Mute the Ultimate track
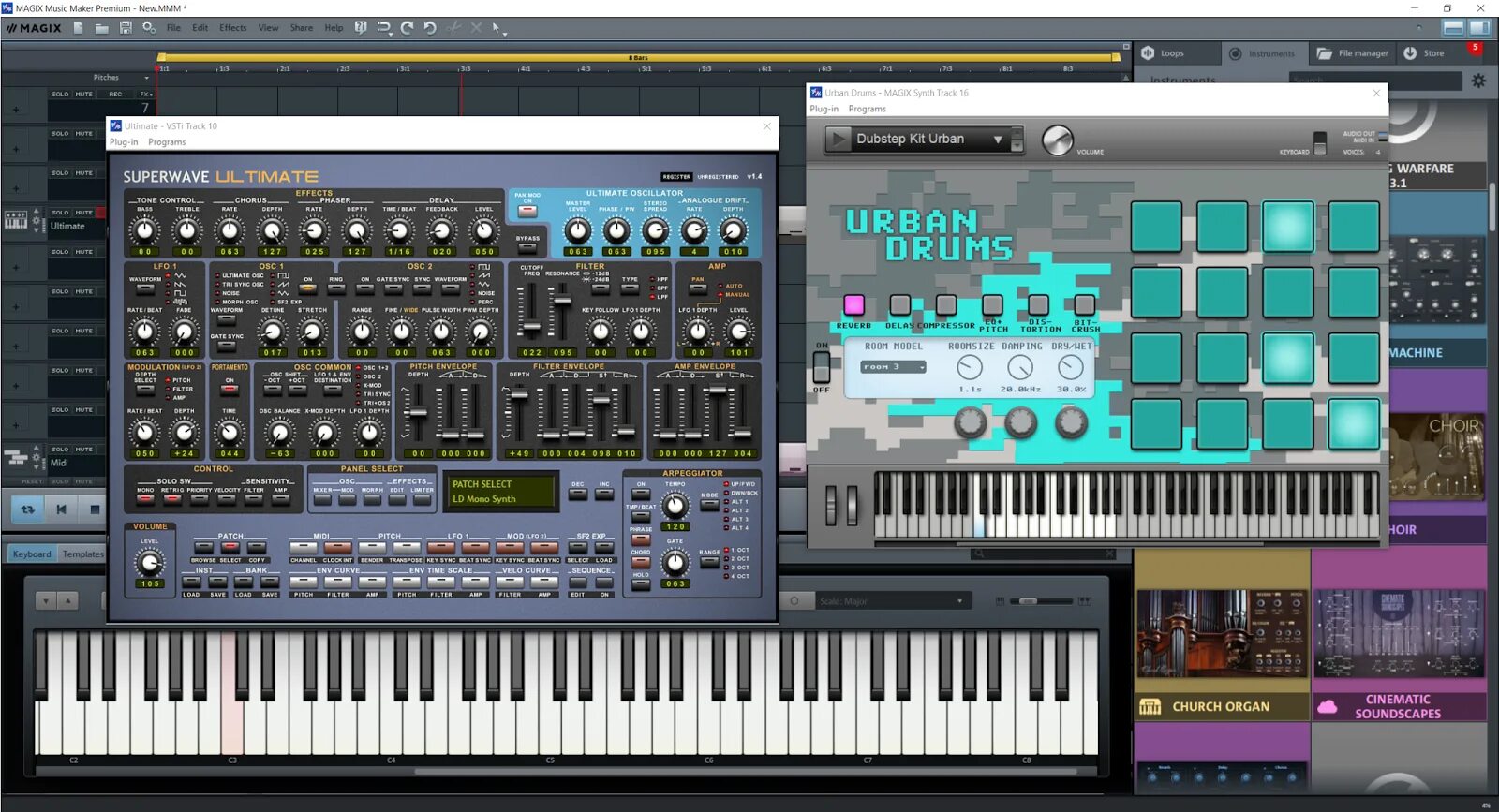Screen dimensions: 1499x812 (84, 213)
